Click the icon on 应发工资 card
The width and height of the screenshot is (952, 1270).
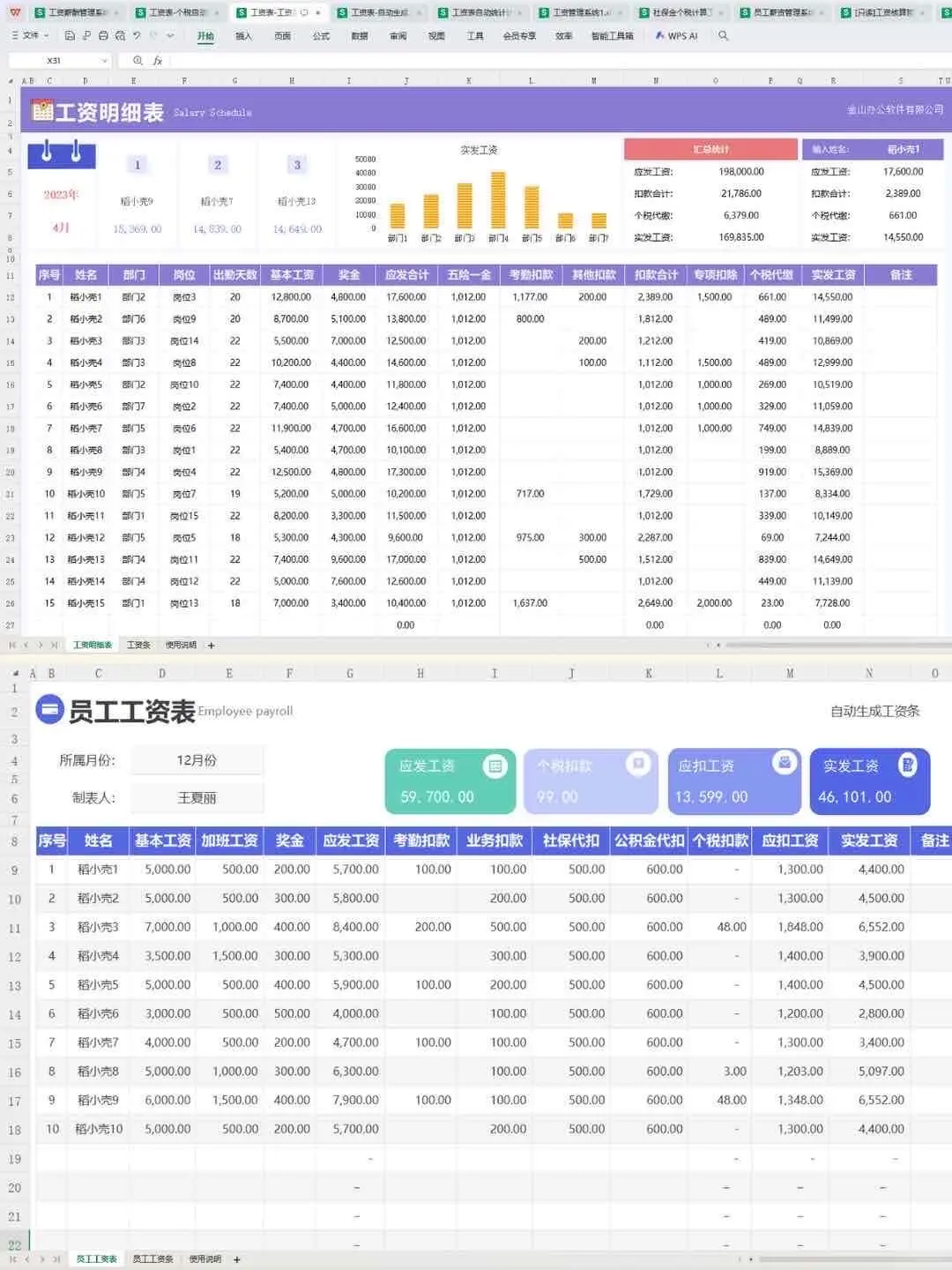pos(495,766)
